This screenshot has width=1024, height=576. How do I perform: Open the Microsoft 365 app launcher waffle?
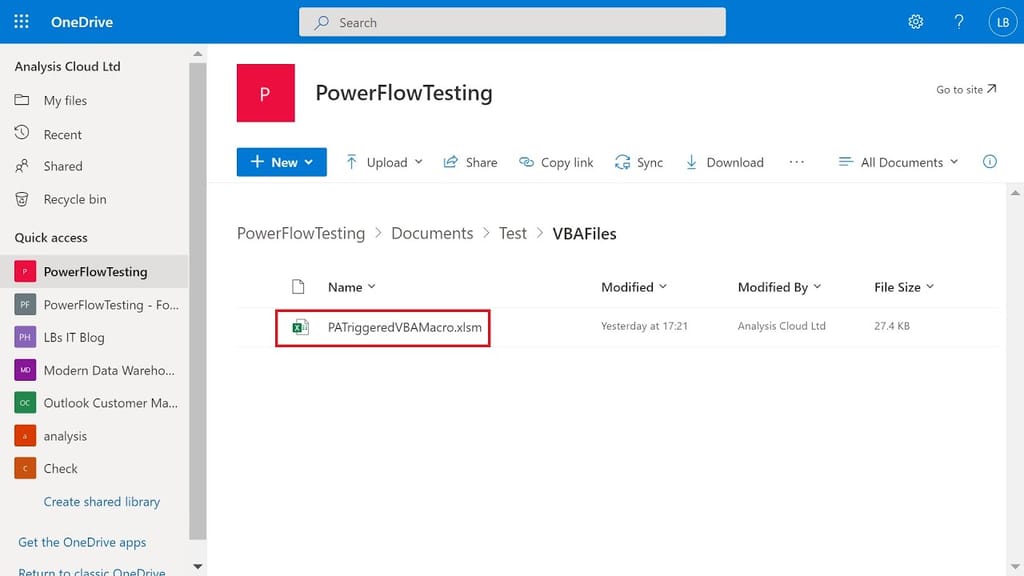tap(20, 20)
